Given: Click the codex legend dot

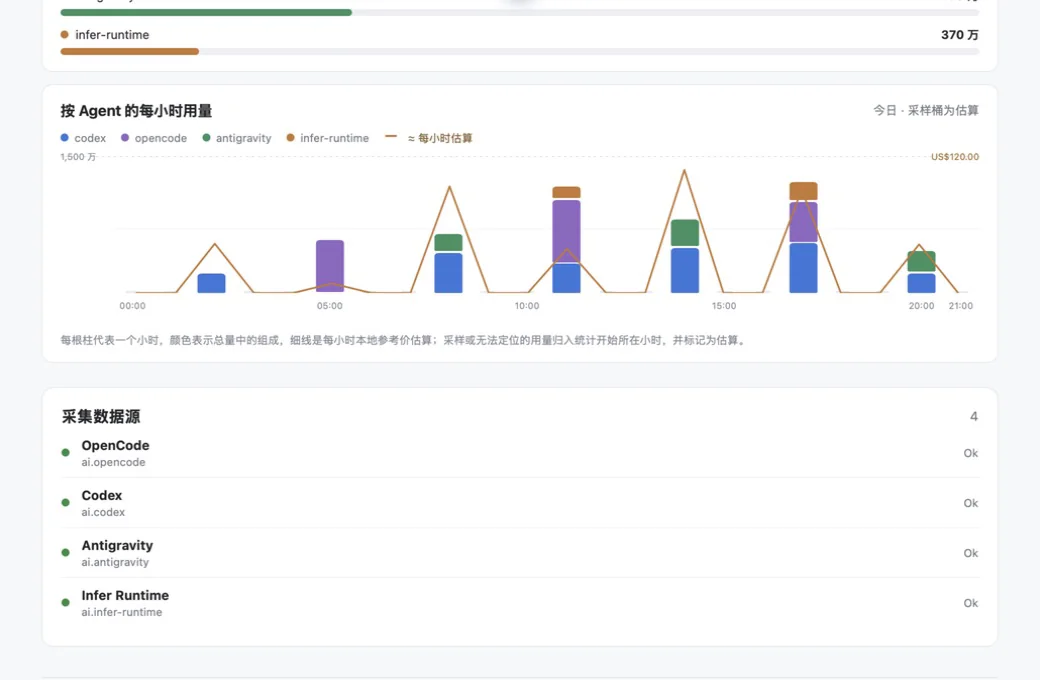Looking at the screenshot, I should tap(64, 137).
